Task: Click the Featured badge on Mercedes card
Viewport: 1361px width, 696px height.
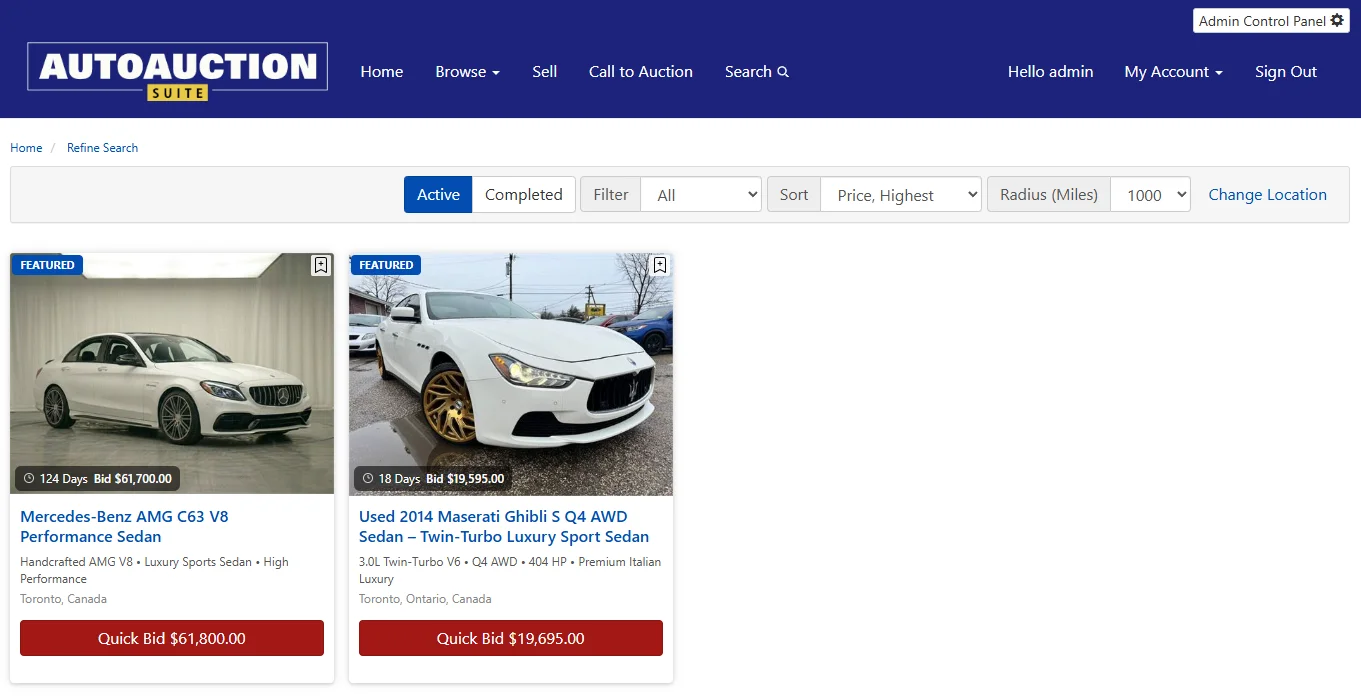Action: pyautogui.click(x=47, y=265)
